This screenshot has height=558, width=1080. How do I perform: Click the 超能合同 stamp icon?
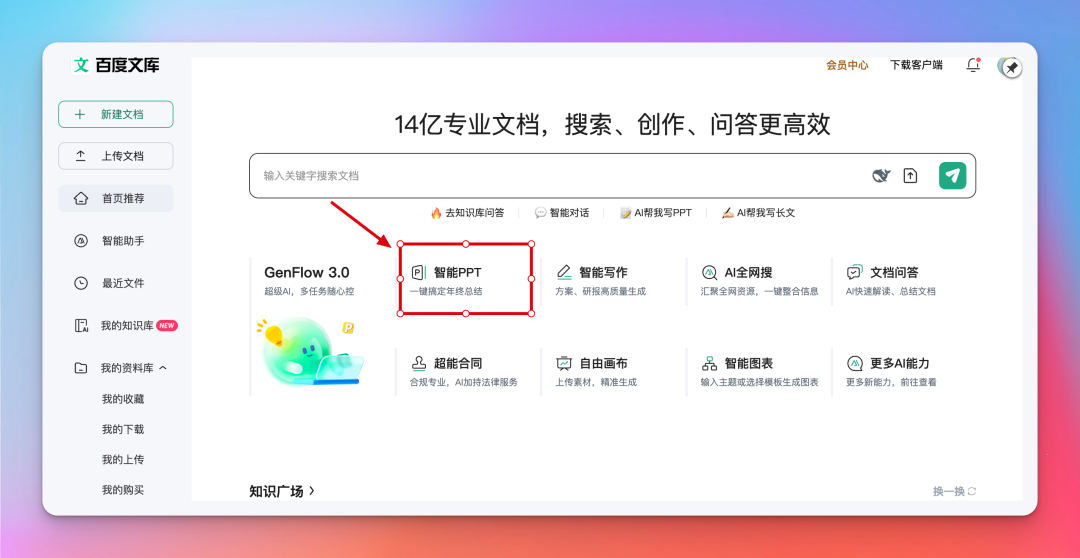click(419, 363)
